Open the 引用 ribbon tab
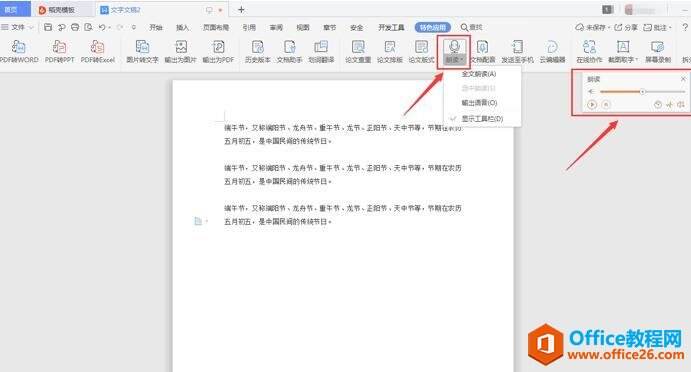 click(249, 27)
